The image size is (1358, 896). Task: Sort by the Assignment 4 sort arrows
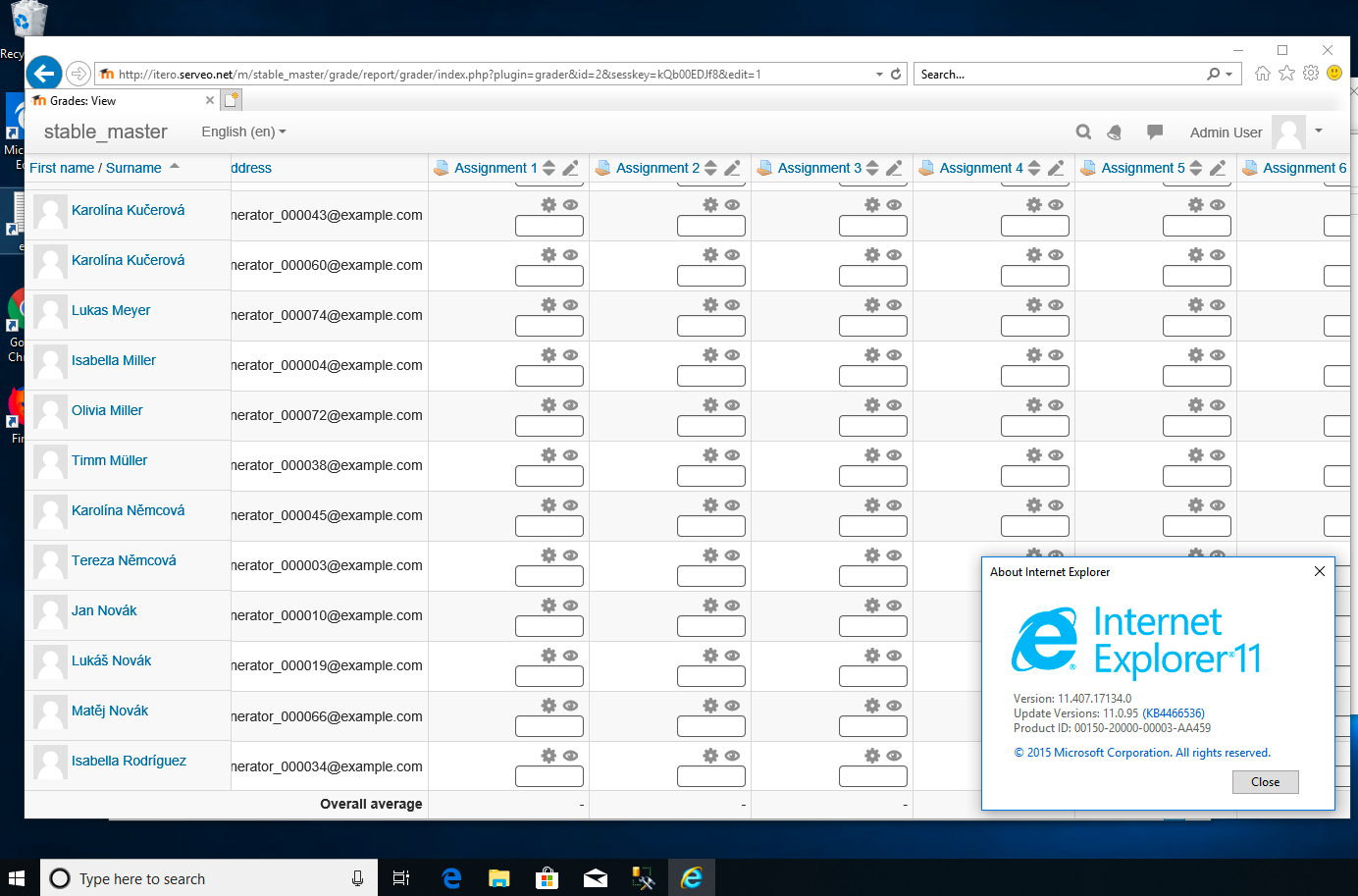(1034, 168)
